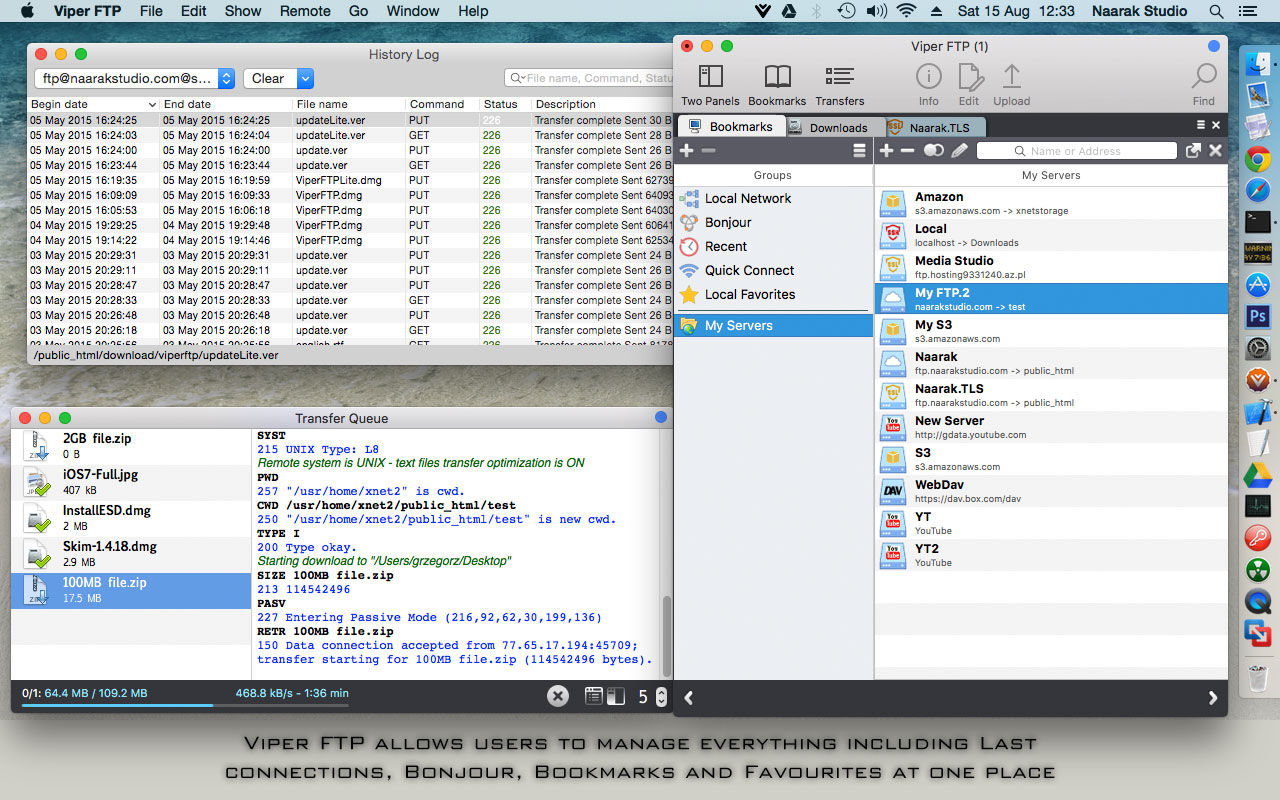1280x800 pixels.
Task: Select 100MB file.zip in Transfer Queue
Action: (x=131, y=590)
